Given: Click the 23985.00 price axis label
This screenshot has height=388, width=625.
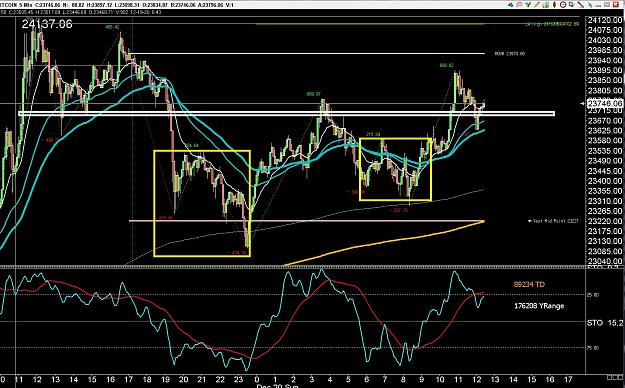Looking at the screenshot, I should (x=605, y=50).
